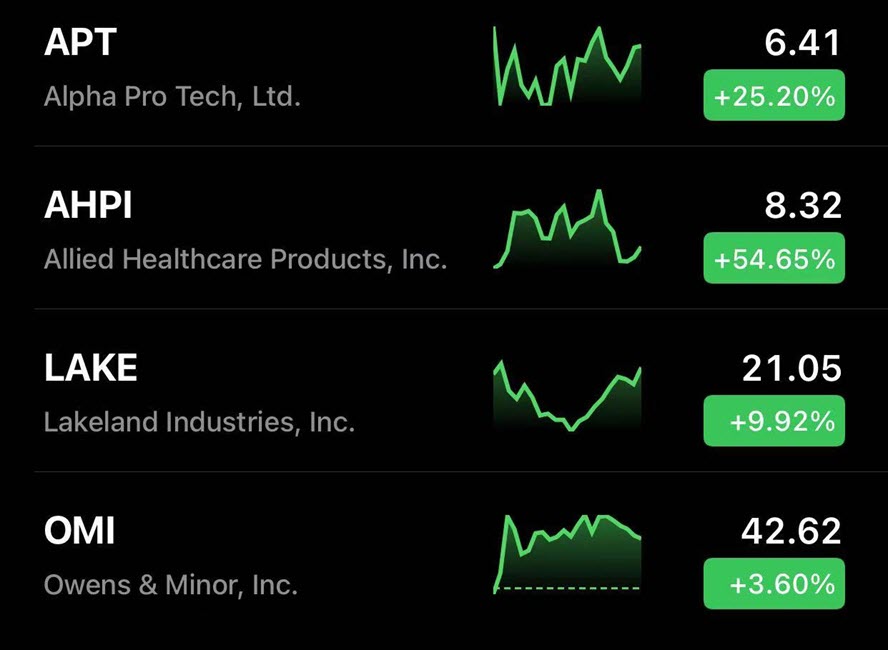Open the OMI ticker symbol
Viewport: 888px width, 650px height.
pyautogui.click(x=79, y=531)
